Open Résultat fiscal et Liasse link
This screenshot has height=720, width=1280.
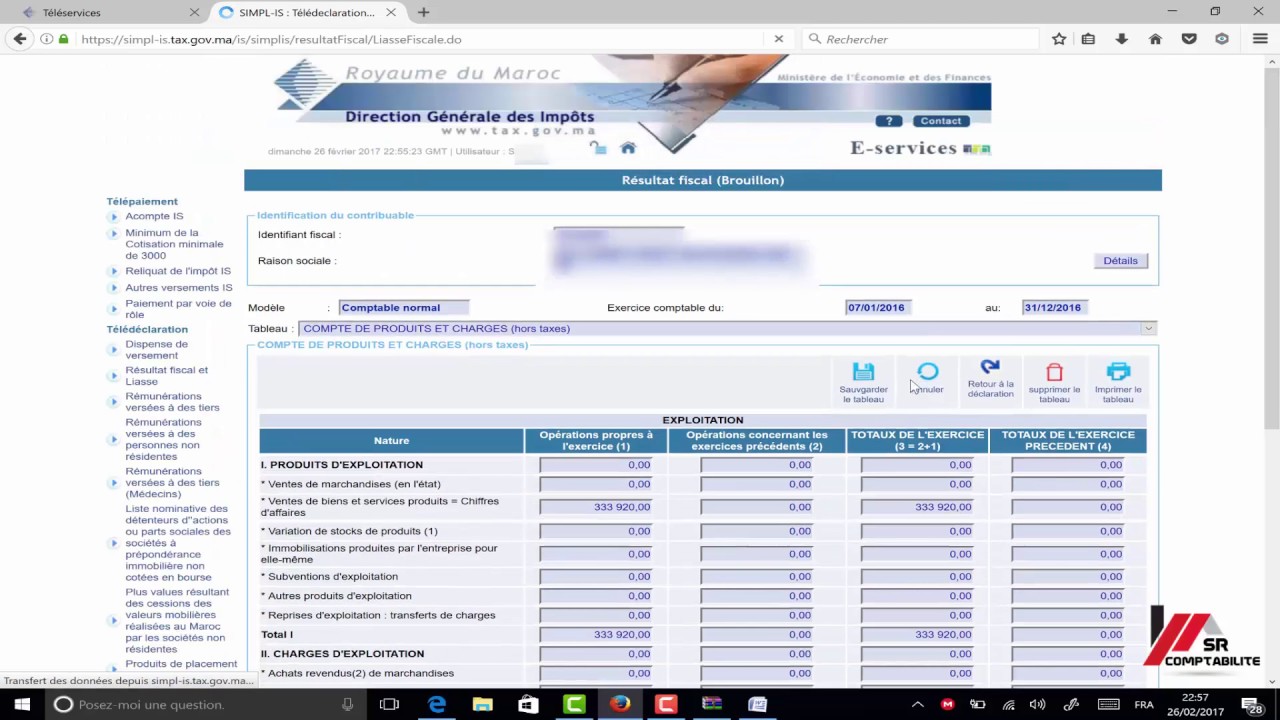[166, 376]
